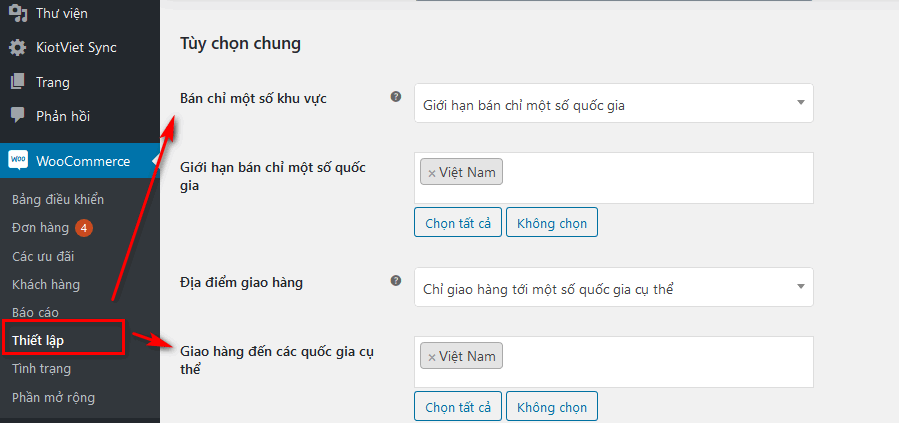
Task: Open the Báo cáo submenu item
Action: (x=35, y=312)
